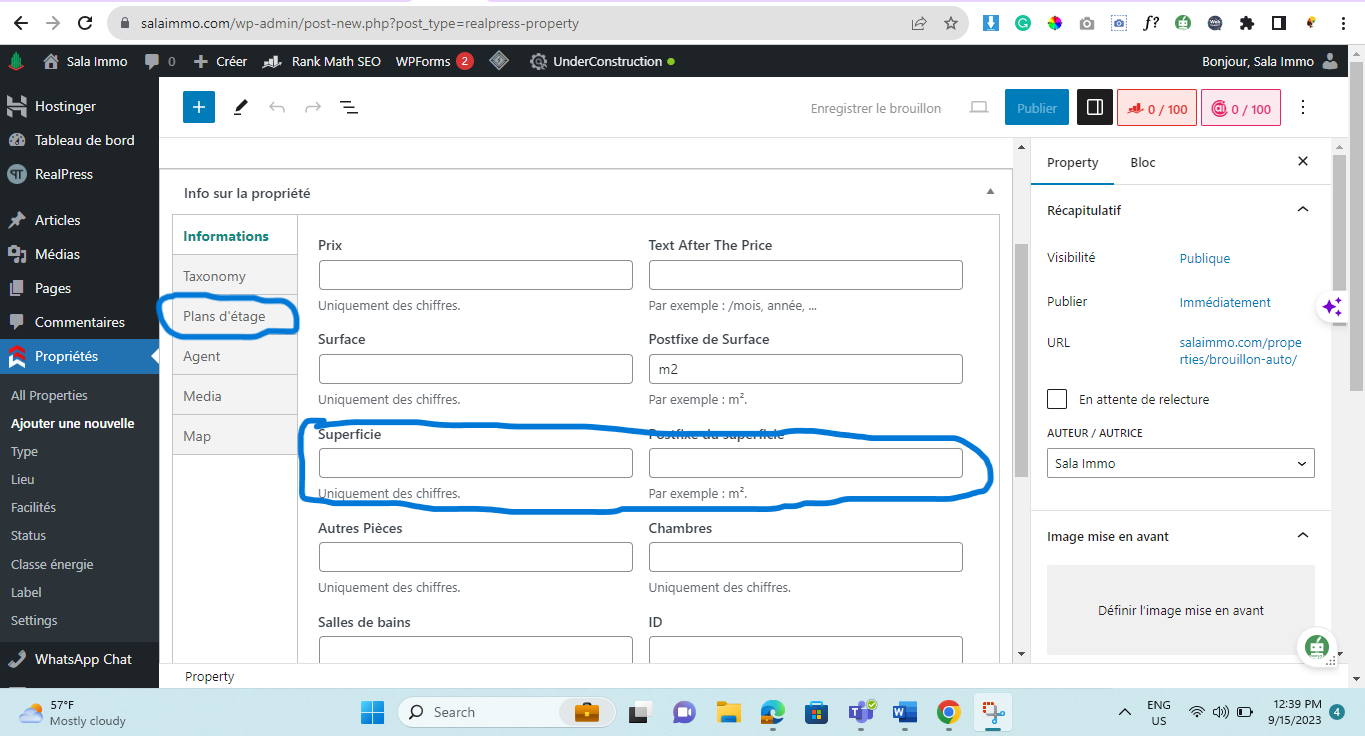Image resolution: width=1365 pixels, height=736 pixels.
Task: Open the document overview list icon
Action: pyautogui.click(x=349, y=107)
